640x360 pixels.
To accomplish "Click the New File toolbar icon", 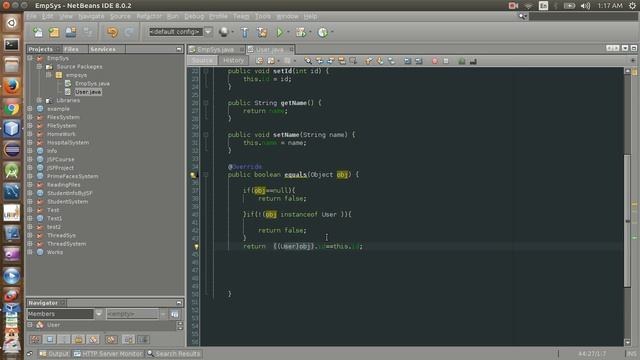I will (x=38, y=32).
